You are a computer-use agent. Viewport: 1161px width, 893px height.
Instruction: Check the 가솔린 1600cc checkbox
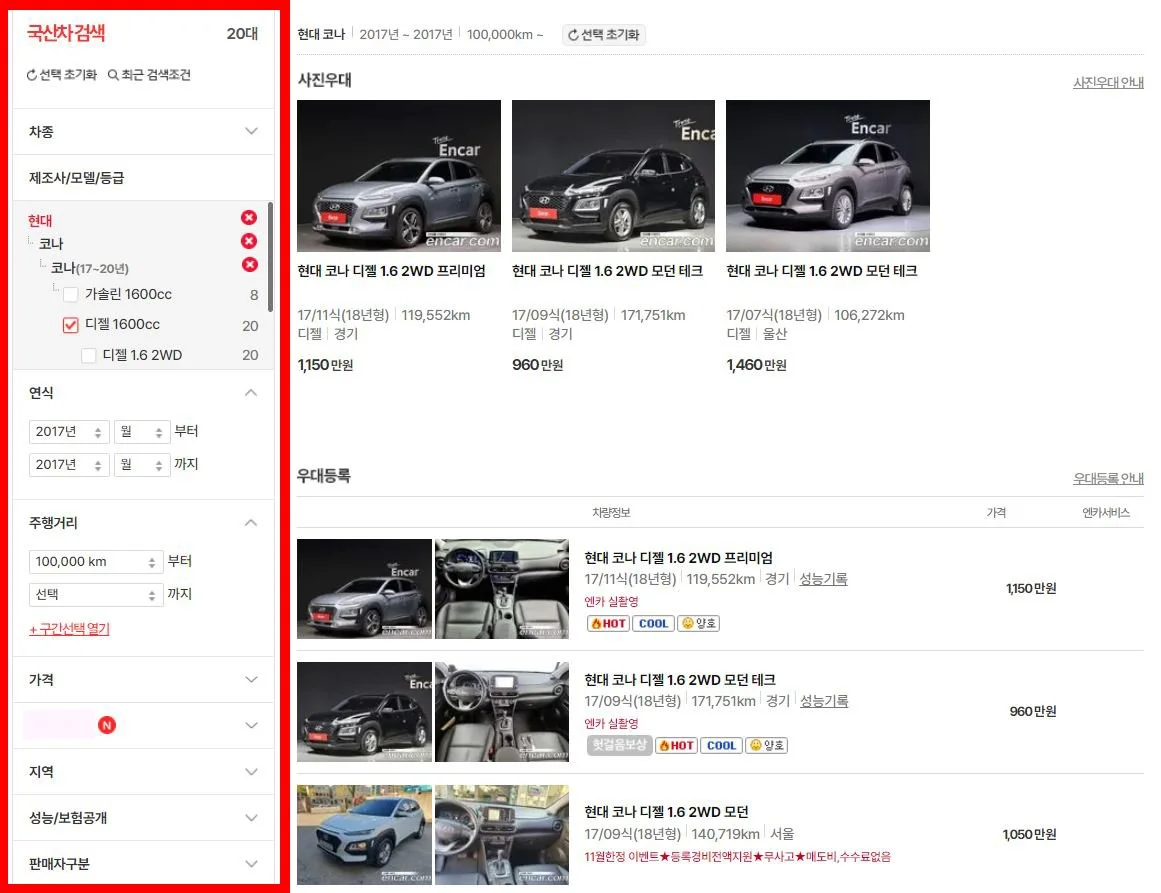coord(71,295)
